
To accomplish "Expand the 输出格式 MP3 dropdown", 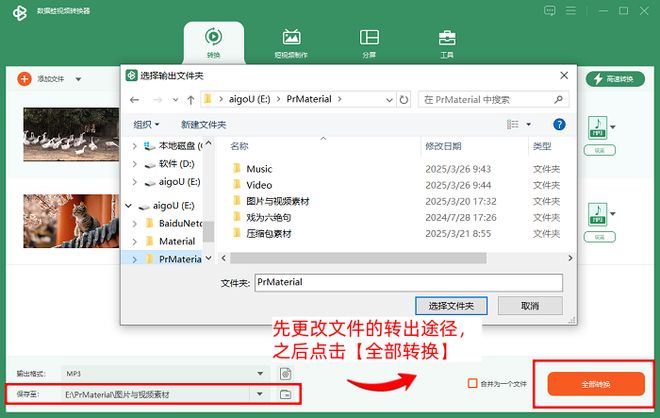I will pos(261,373).
